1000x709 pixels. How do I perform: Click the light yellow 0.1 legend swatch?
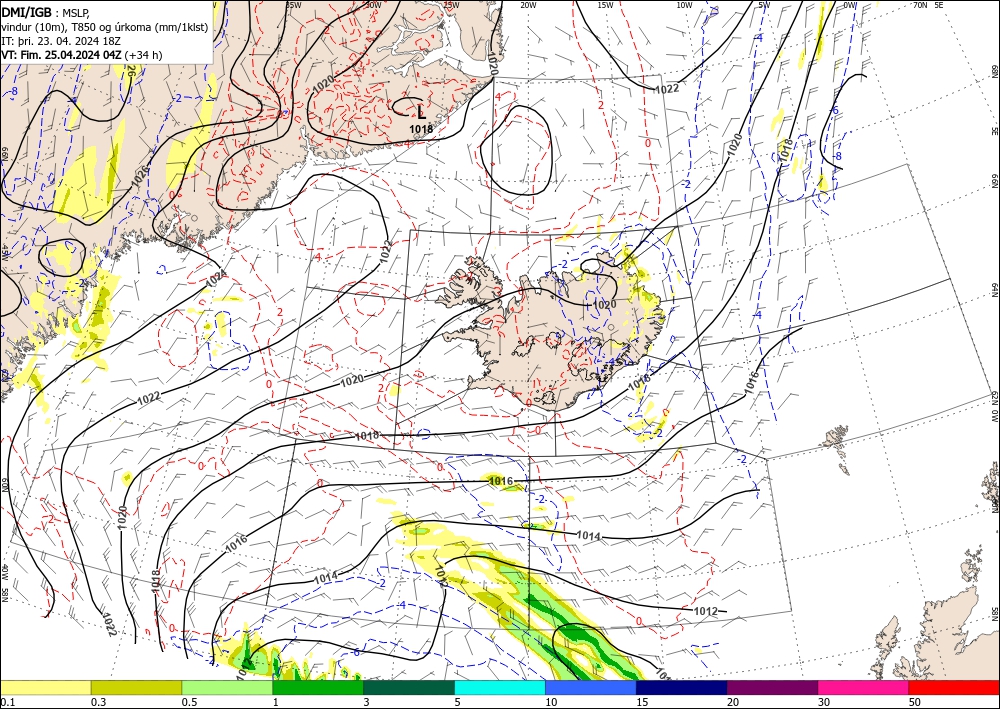point(45,687)
